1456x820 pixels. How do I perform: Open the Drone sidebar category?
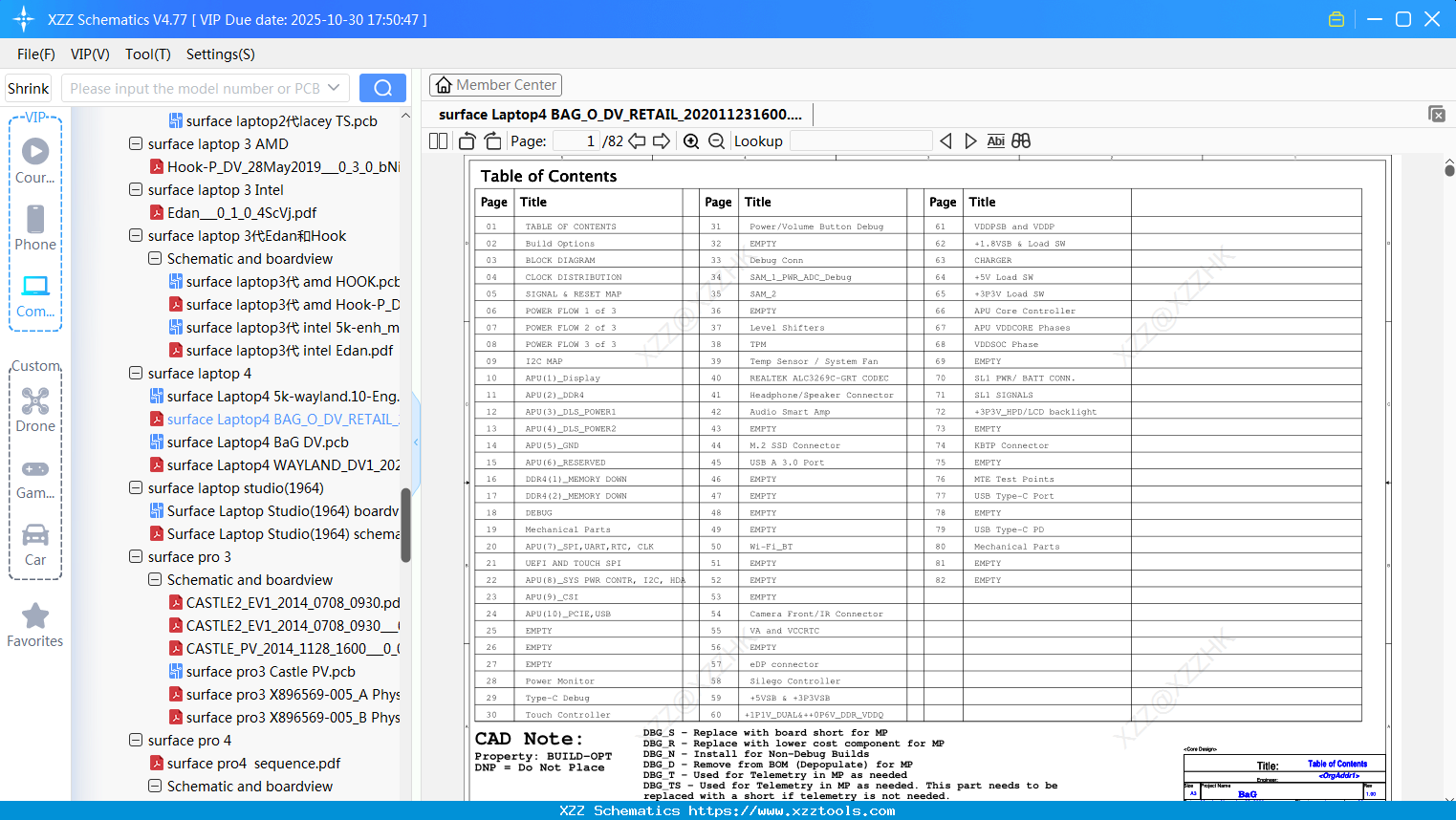pyautogui.click(x=35, y=409)
